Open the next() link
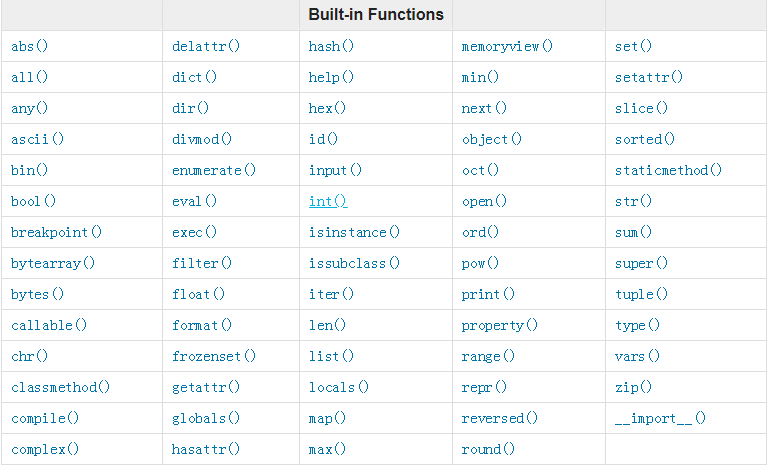The height and width of the screenshot is (466, 767). tap(484, 108)
